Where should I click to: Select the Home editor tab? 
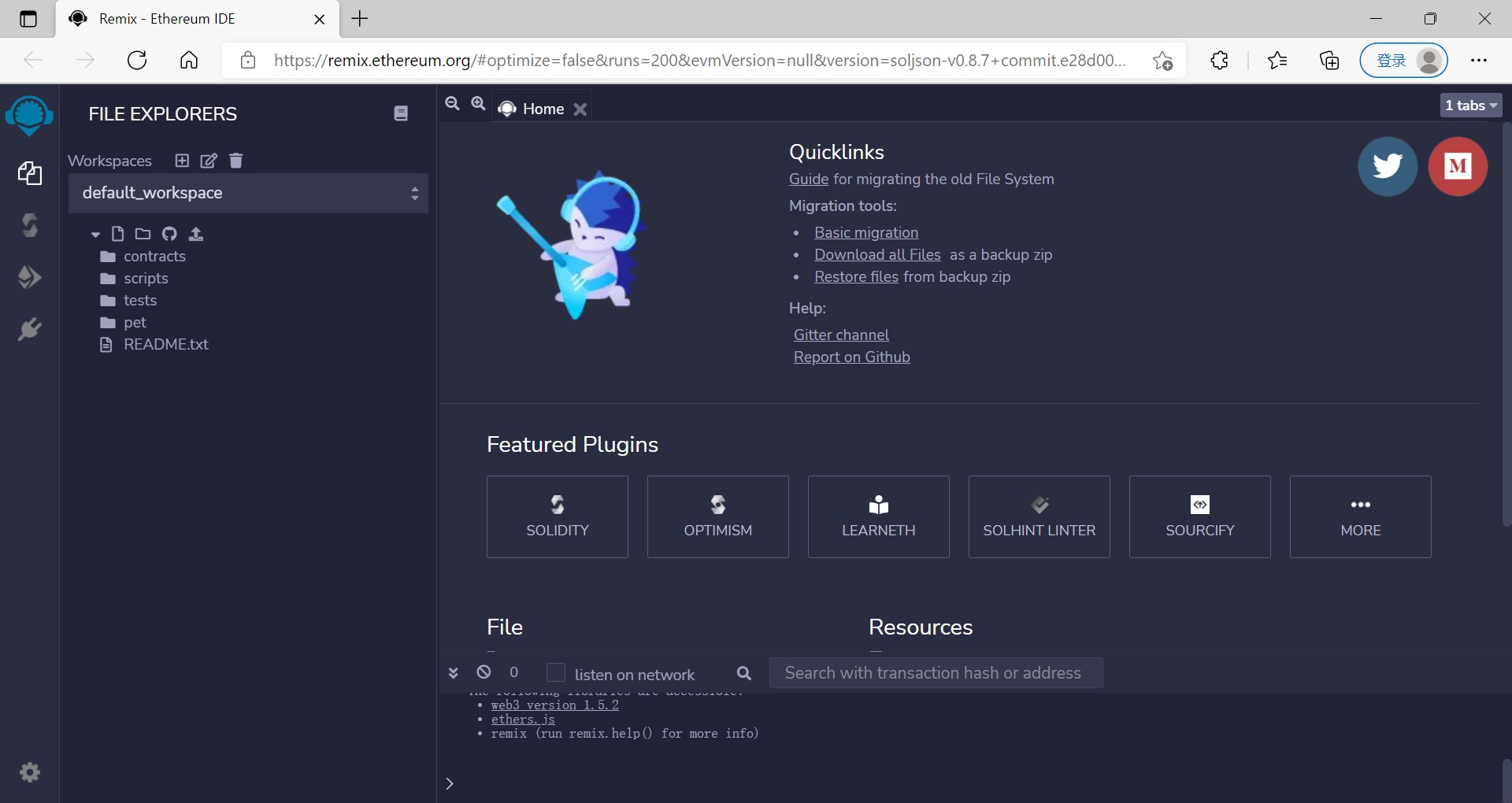click(x=543, y=109)
